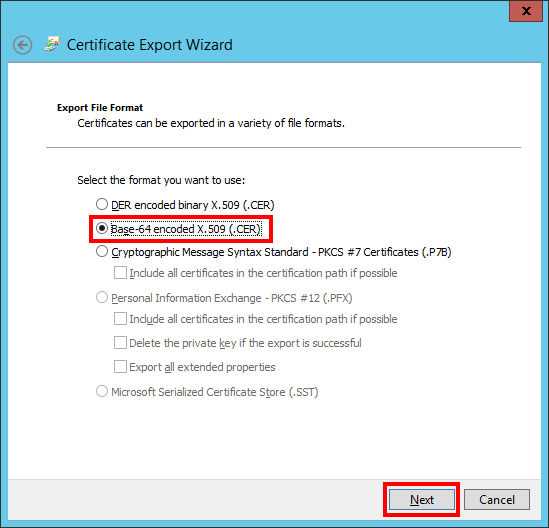Click 'Select the format you want to use' text
549x528 pixels.
(x=161, y=180)
